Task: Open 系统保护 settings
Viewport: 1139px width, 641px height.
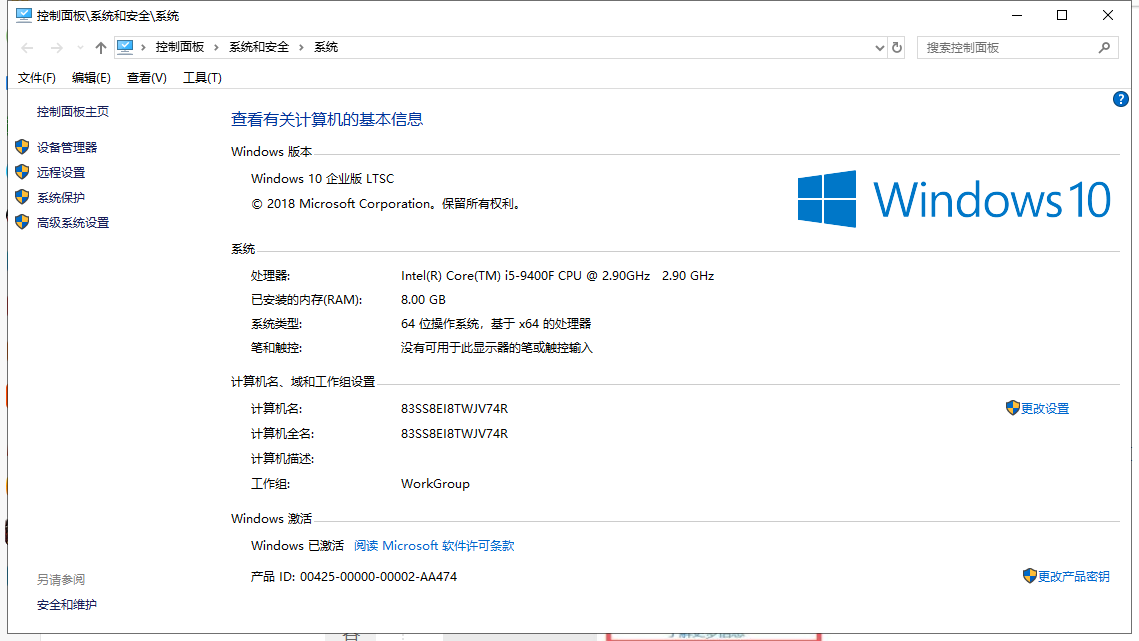Action: (62, 197)
